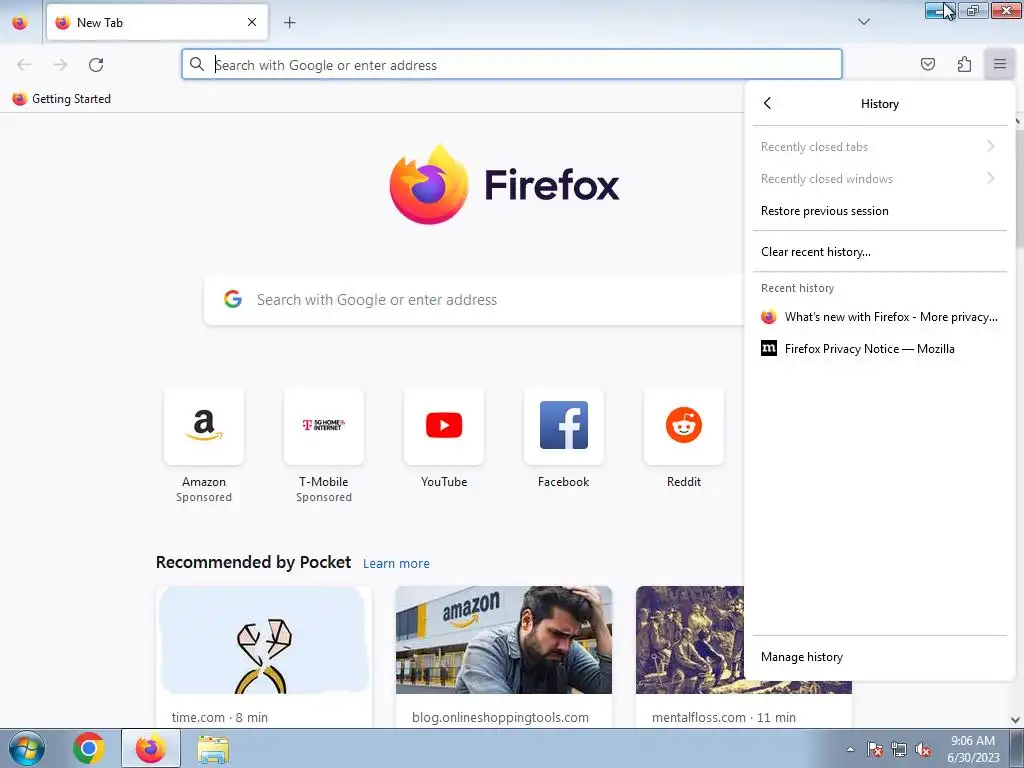This screenshot has height=768, width=1024.
Task: Click the Firefox taskbar button
Action: (151, 748)
